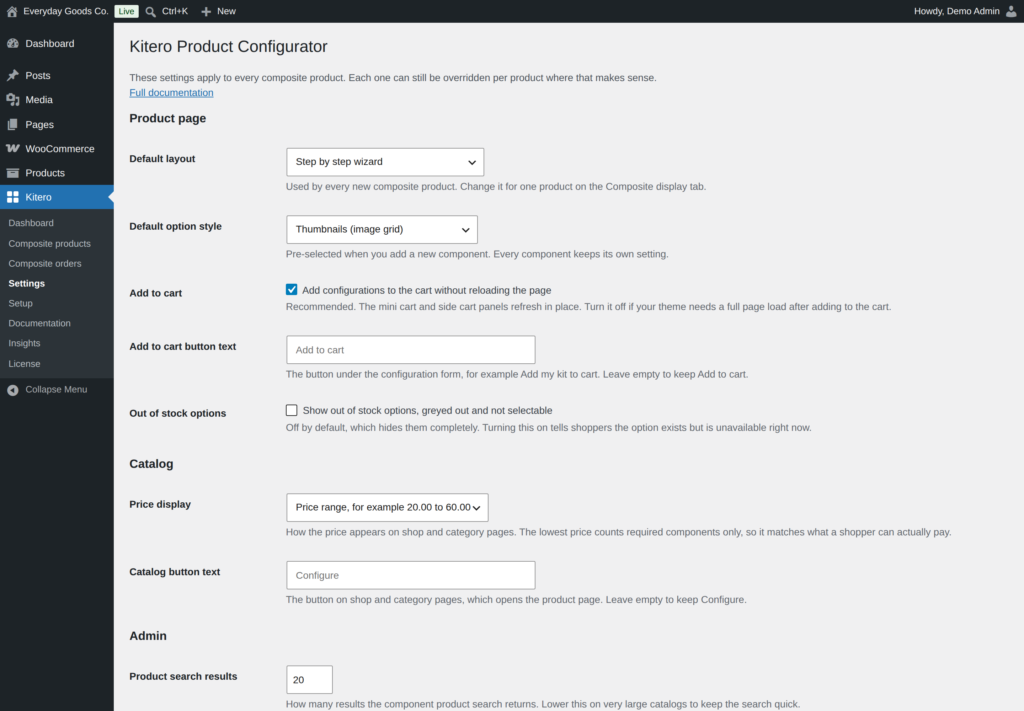This screenshot has width=1024, height=711.
Task: Click Collapse Menu text
Action: pyautogui.click(x=56, y=390)
